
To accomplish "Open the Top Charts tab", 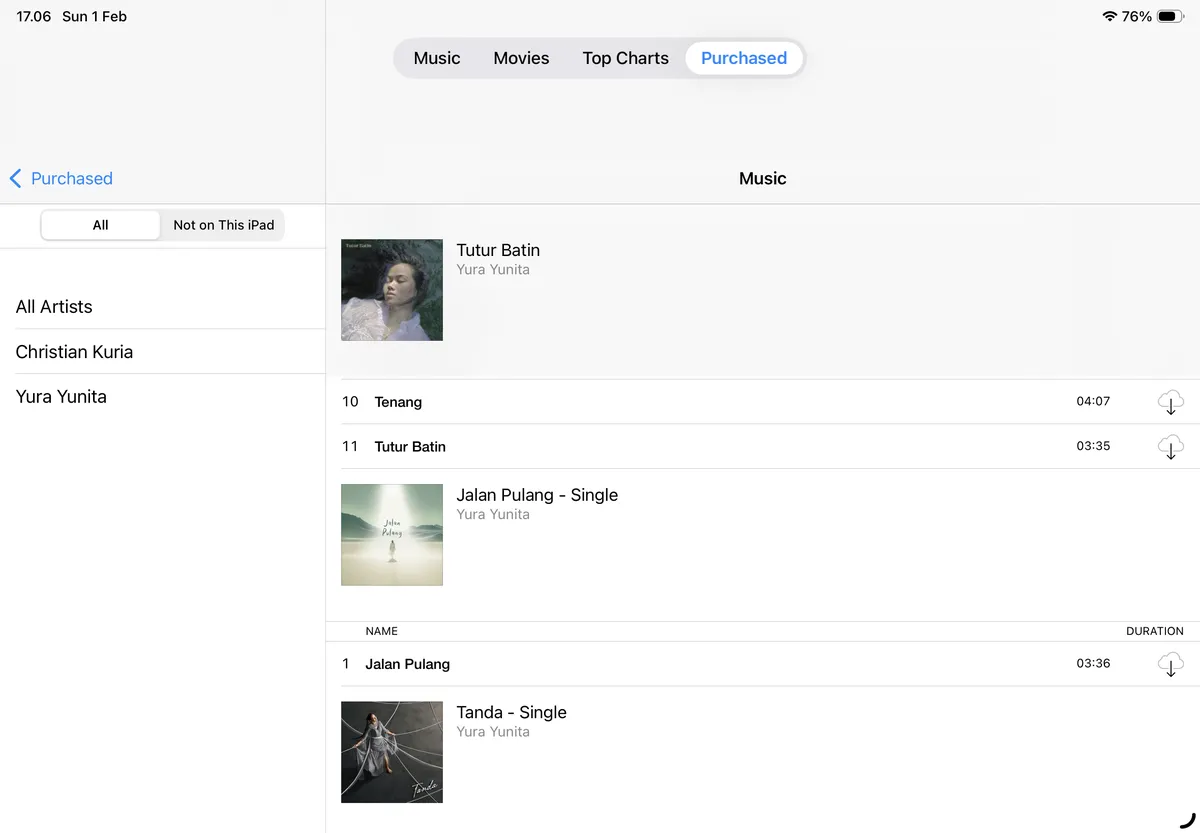I will (x=625, y=58).
